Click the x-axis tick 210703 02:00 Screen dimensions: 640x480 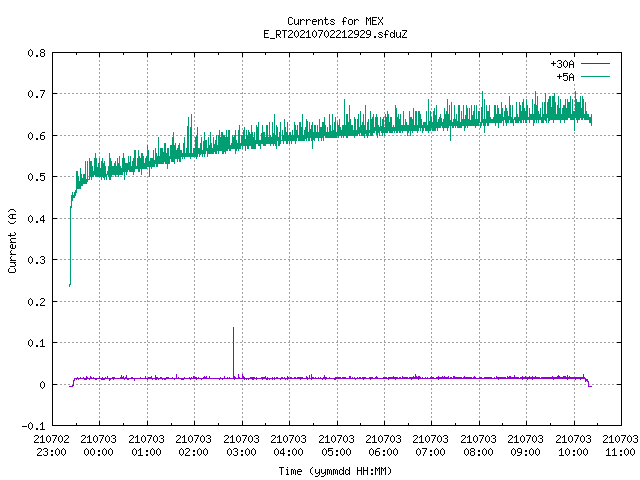tap(194, 446)
